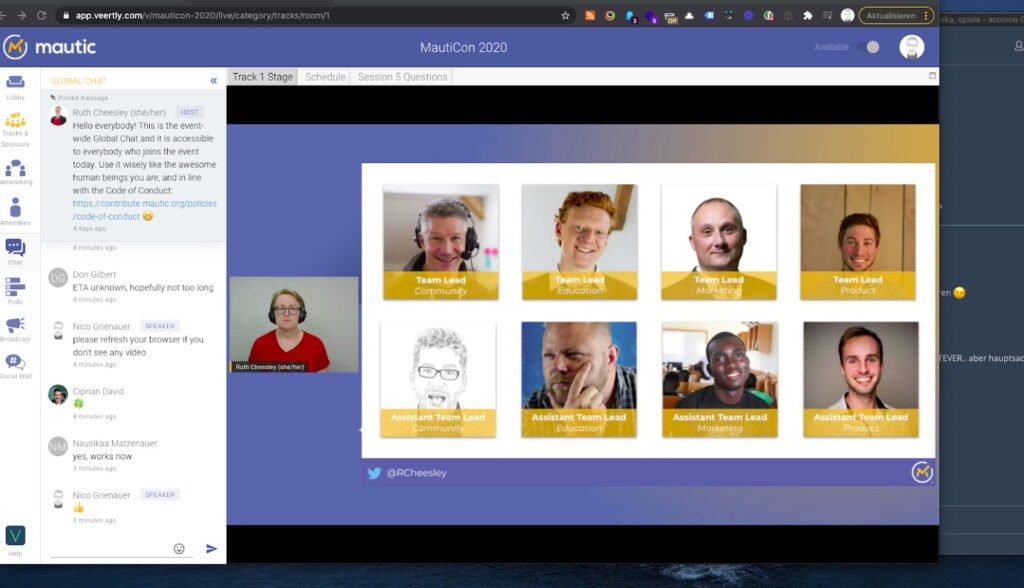Screen dimensions: 1024x588
Task: Click the Don Gilbert name in chat
Action: (x=94, y=274)
